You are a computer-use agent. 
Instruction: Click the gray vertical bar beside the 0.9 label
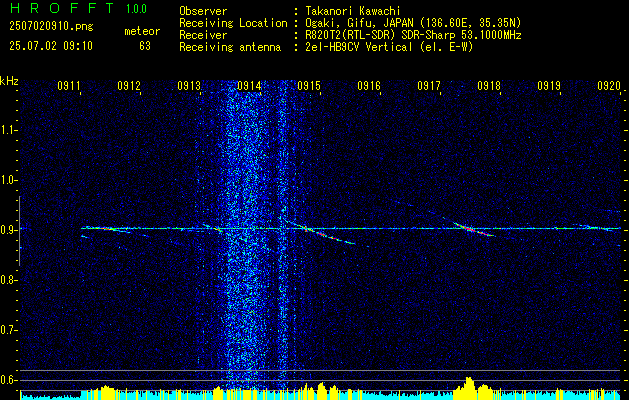tap(19, 231)
